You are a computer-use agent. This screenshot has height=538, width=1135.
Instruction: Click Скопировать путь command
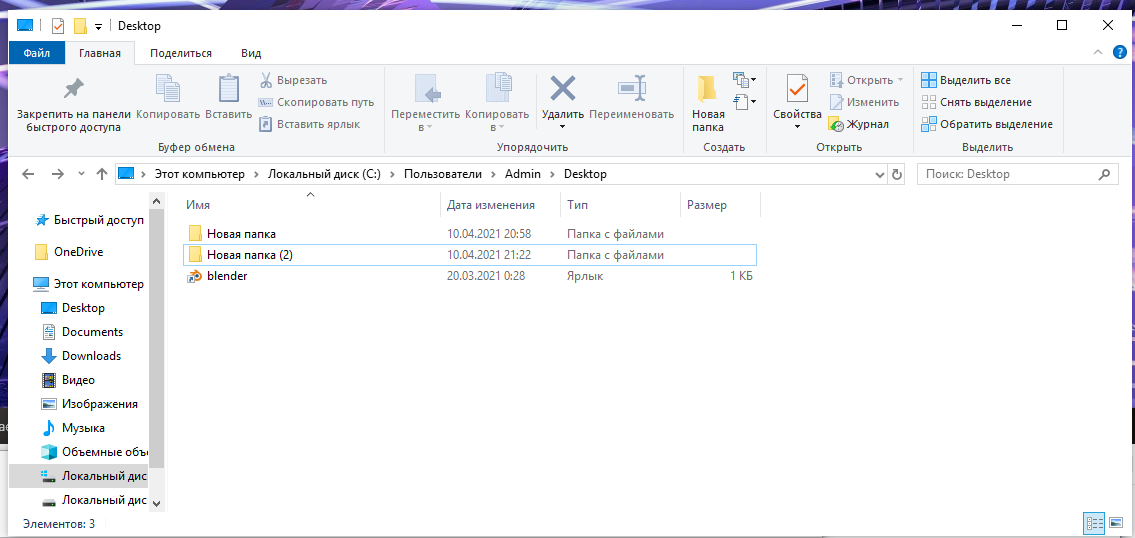(316, 102)
